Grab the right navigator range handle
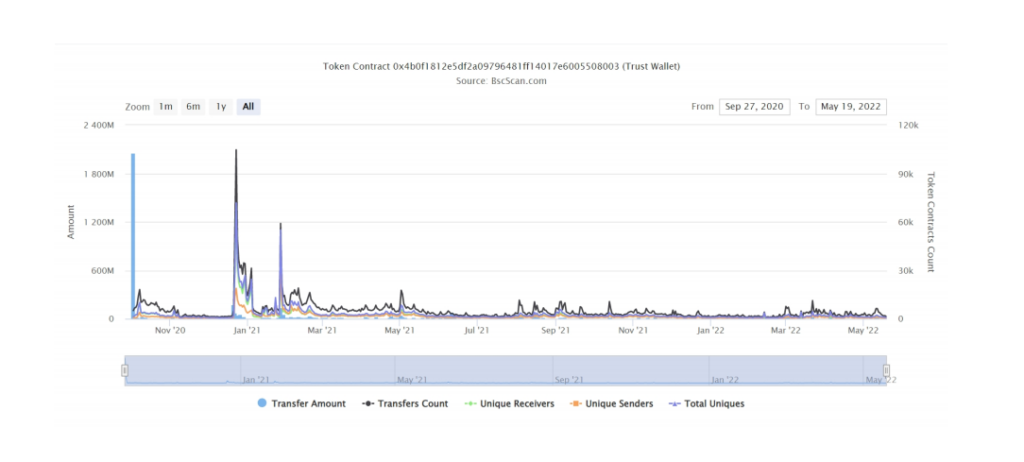This screenshot has height=462, width=1024. (x=886, y=371)
